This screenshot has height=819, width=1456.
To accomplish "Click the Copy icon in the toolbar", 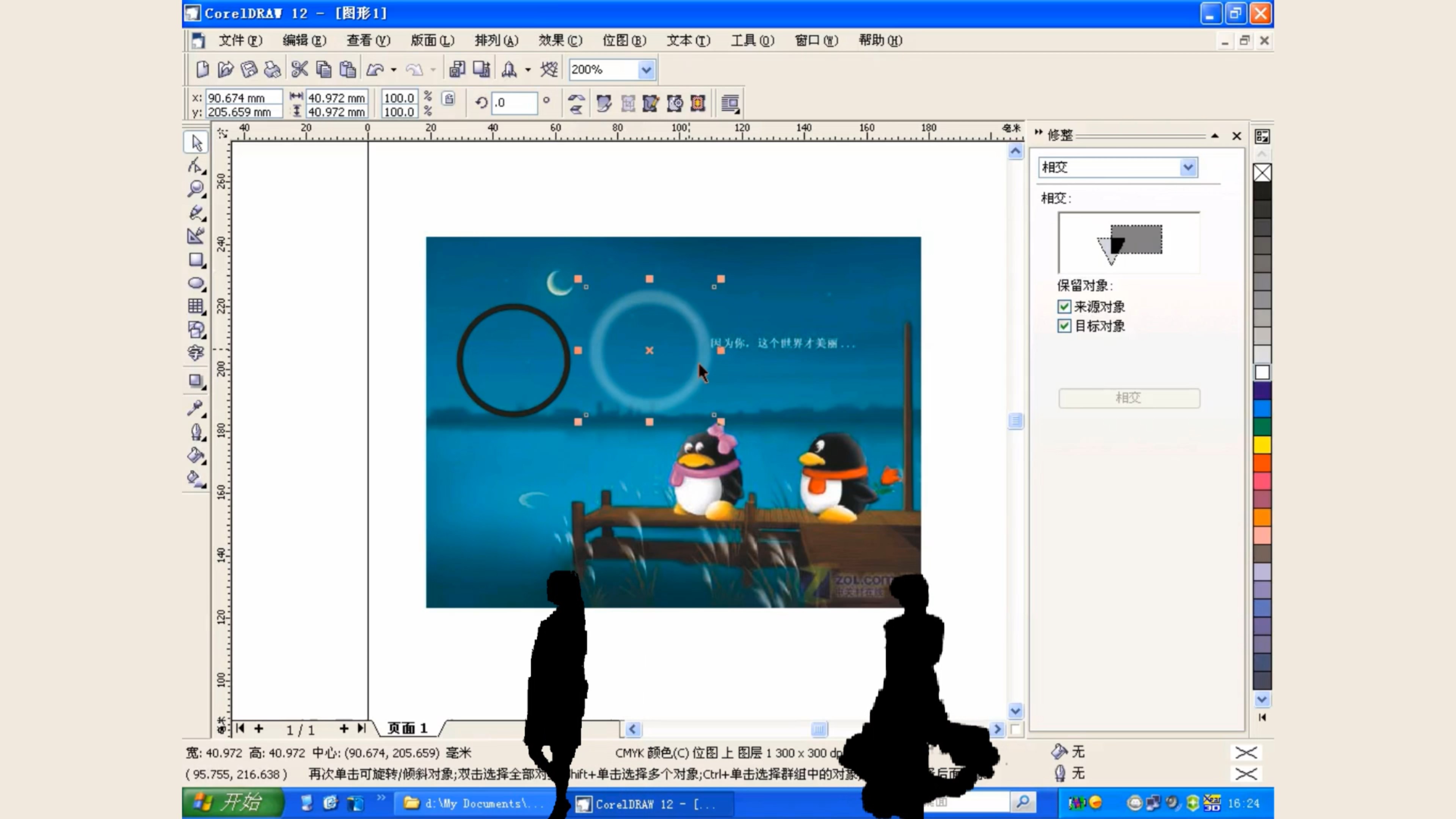I will pos(323,69).
